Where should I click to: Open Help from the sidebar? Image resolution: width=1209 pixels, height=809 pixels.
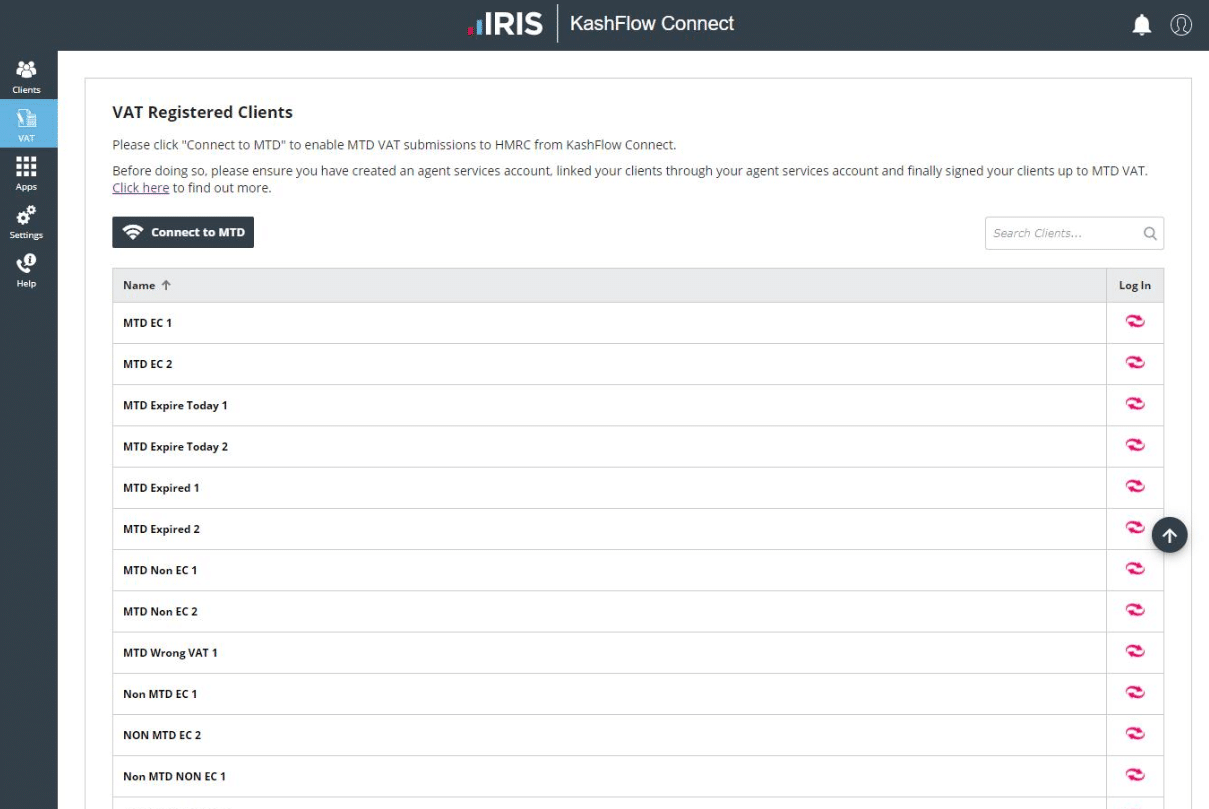point(27,269)
